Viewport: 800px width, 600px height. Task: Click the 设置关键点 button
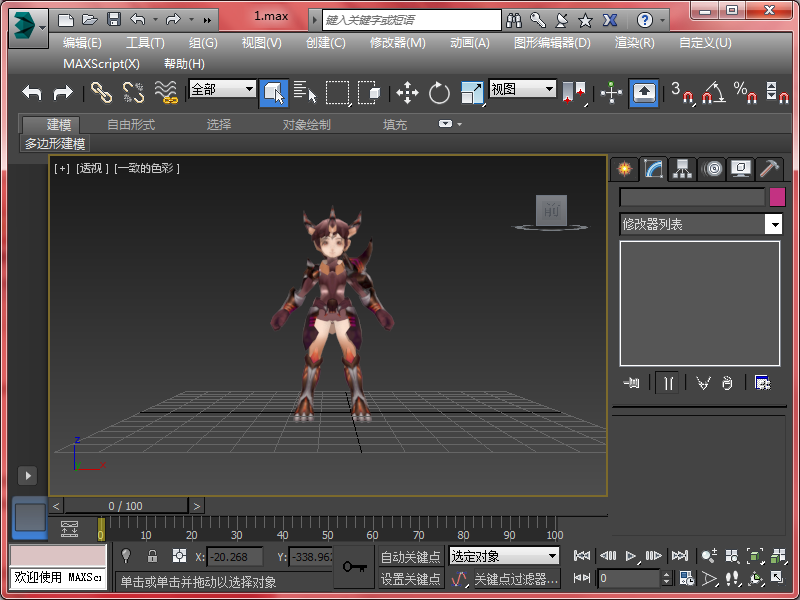pos(411,579)
